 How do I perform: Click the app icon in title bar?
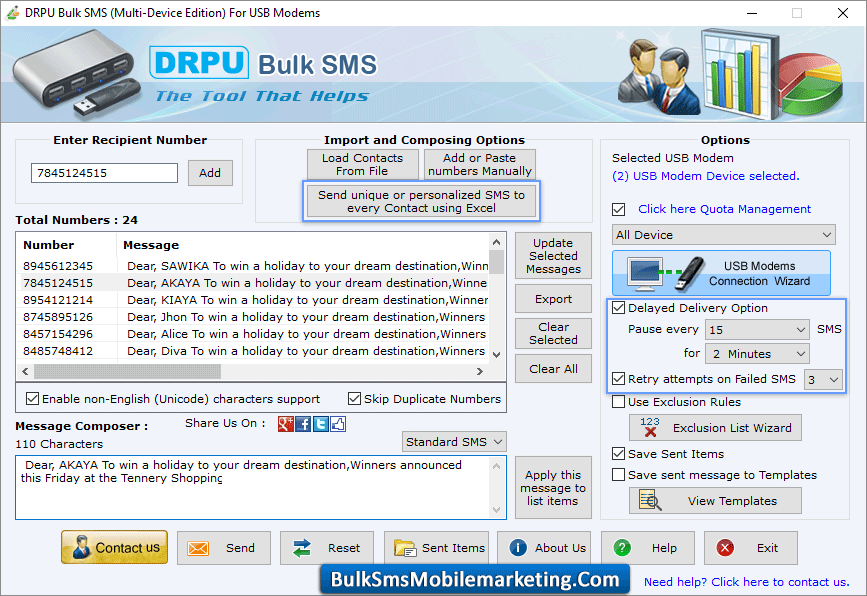(12, 13)
